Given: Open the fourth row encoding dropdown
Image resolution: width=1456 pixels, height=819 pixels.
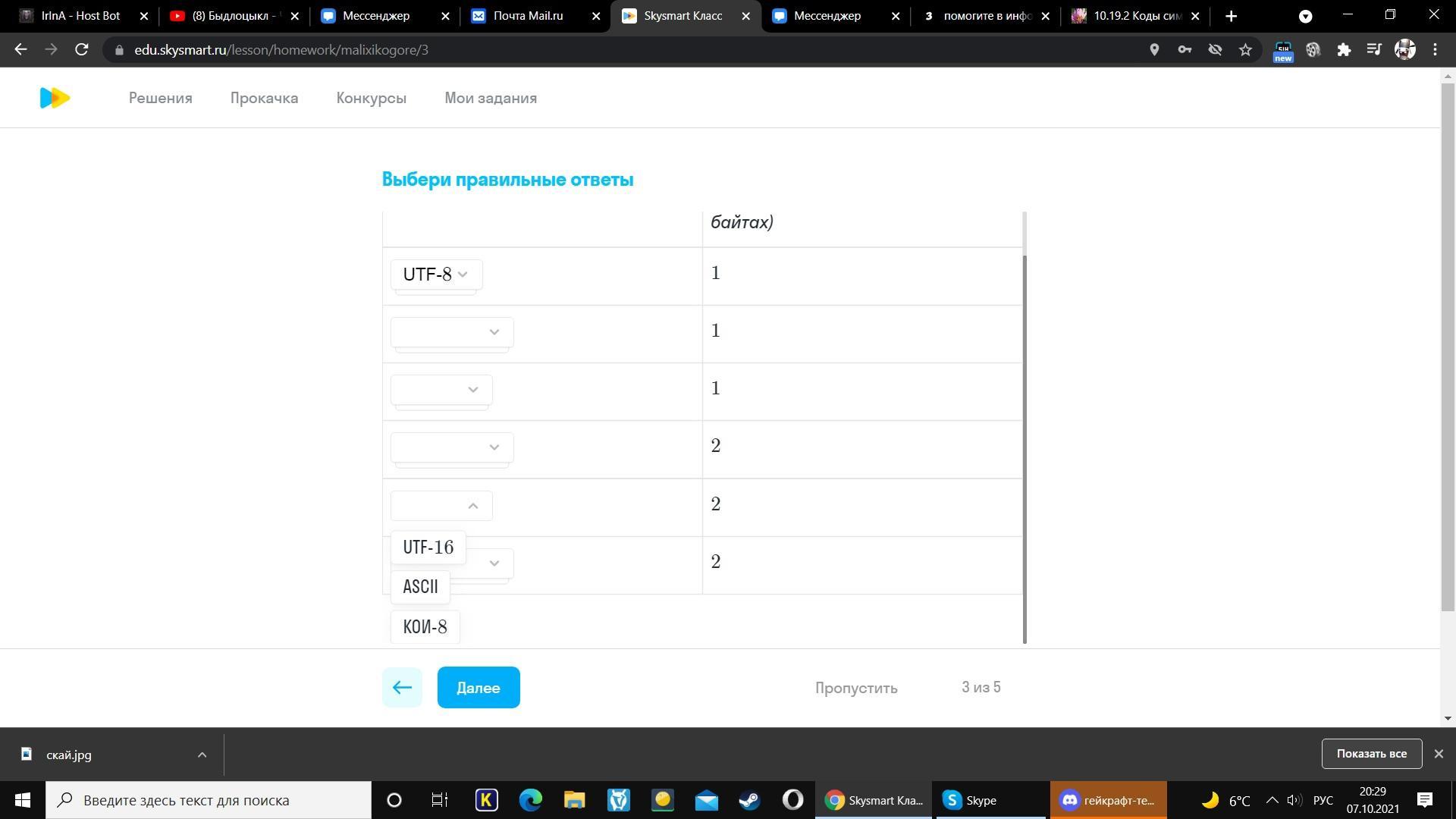Looking at the screenshot, I should 452,447.
